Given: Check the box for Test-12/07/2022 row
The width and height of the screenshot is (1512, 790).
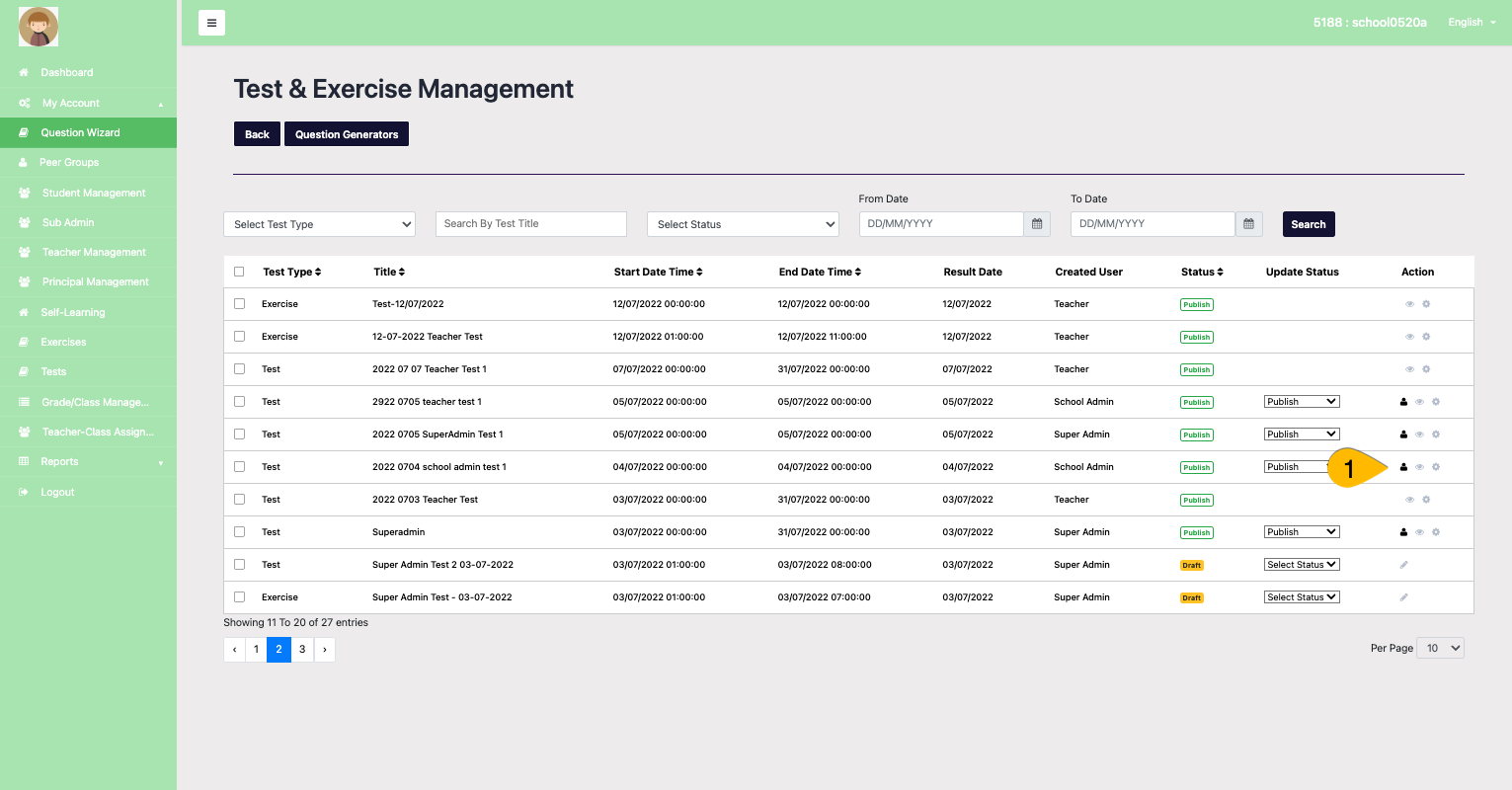Looking at the screenshot, I should [239, 304].
